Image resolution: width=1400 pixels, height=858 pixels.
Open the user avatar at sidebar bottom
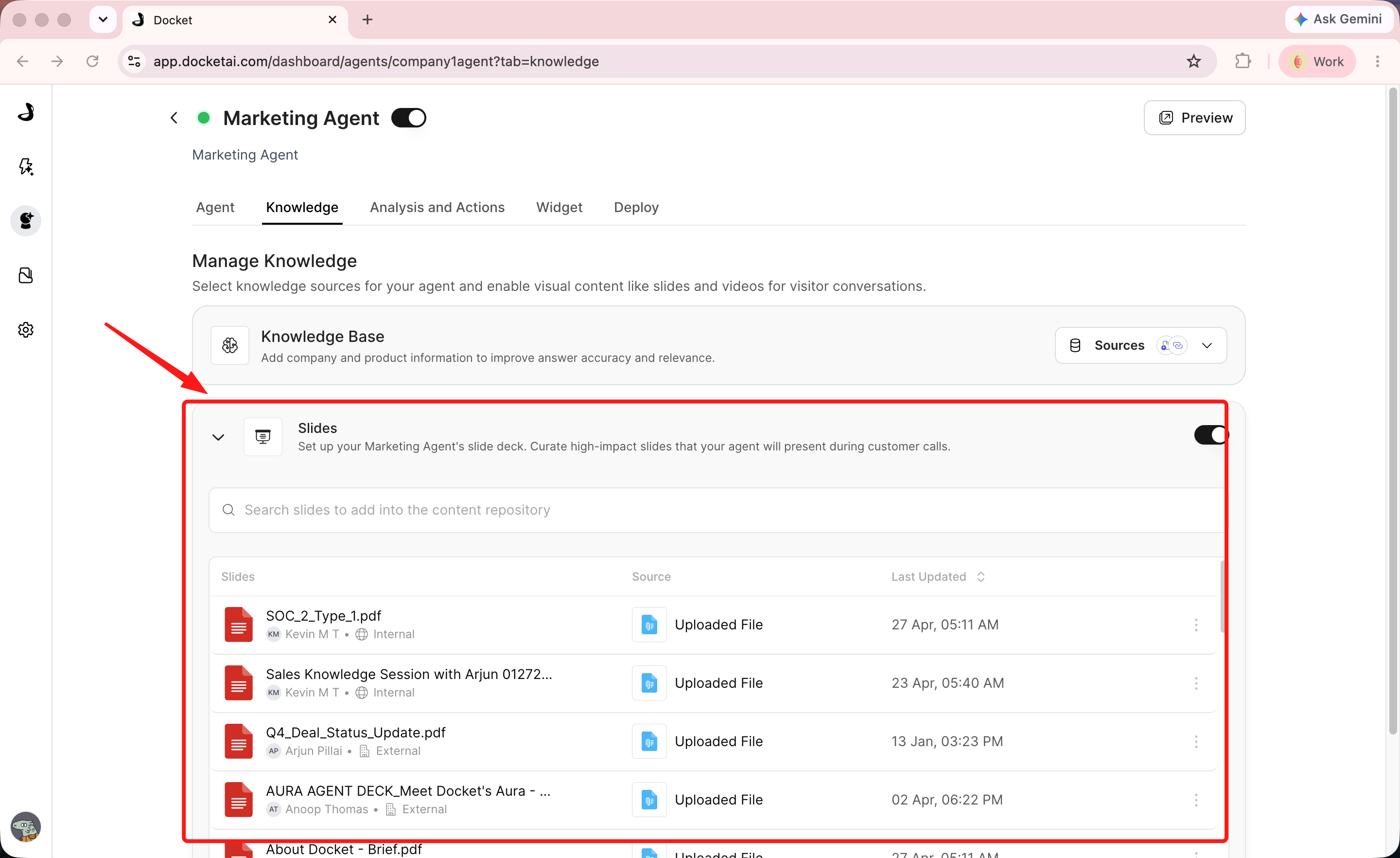point(26,827)
